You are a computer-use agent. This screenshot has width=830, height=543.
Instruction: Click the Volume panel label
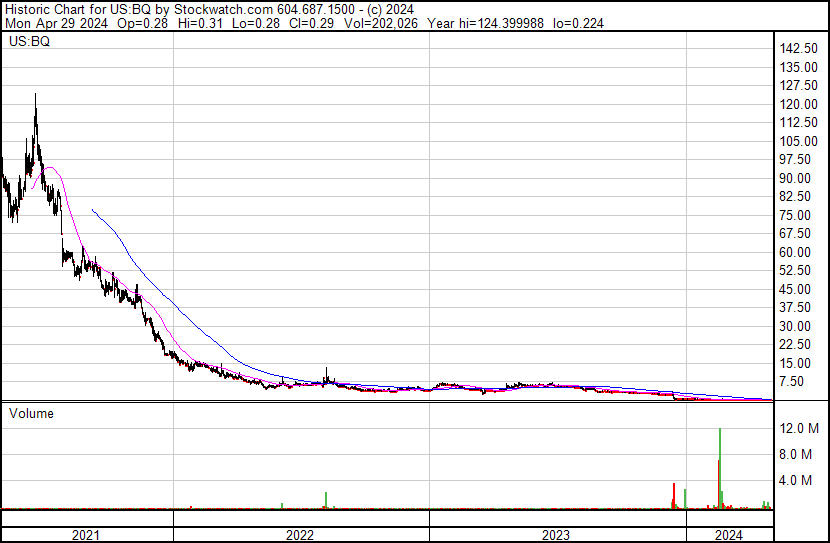(31, 413)
